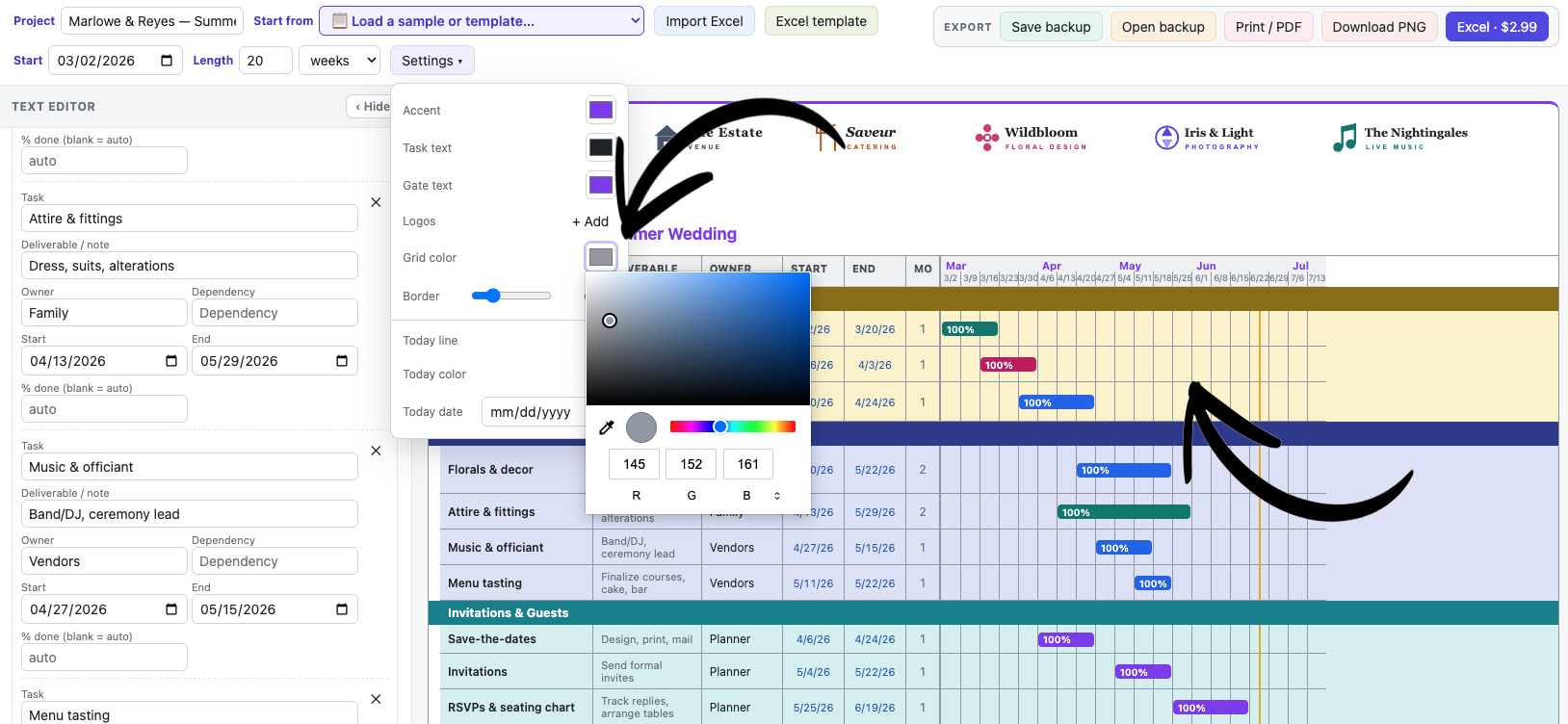Click inside the color saturation gradient area
This screenshot has height=724, width=1568.
pyautogui.click(x=698, y=339)
